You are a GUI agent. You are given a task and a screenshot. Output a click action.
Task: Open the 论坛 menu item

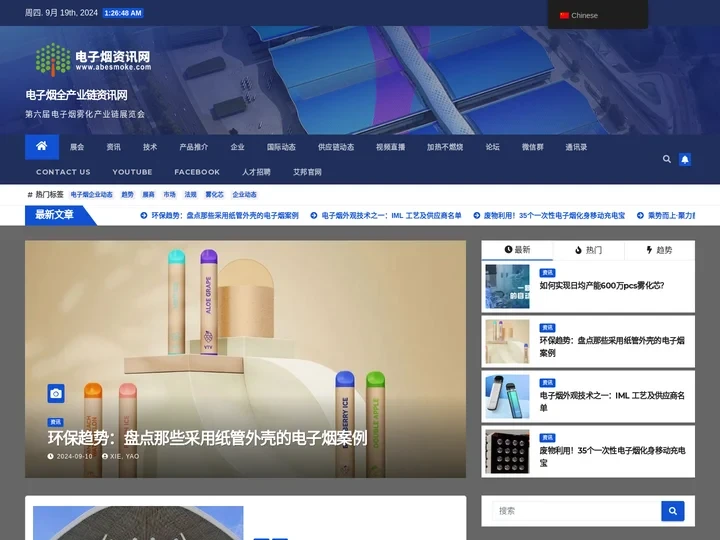click(492, 147)
